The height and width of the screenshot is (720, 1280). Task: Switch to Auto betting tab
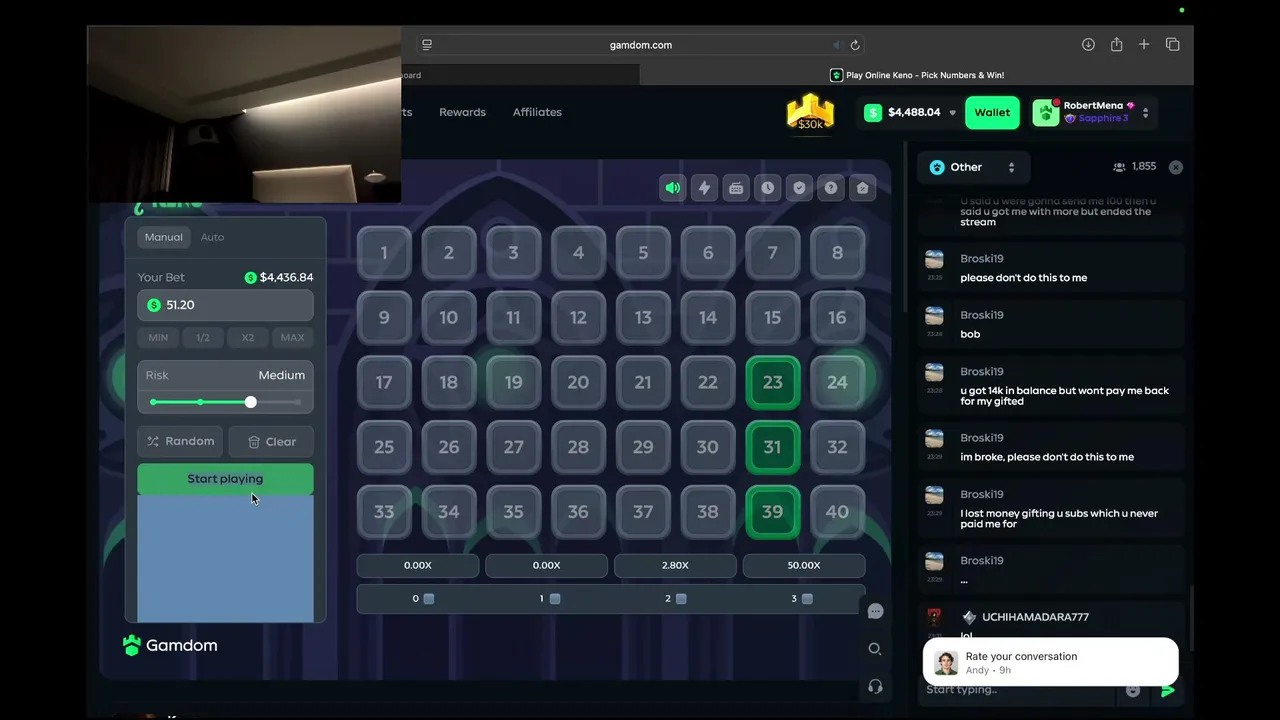click(x=212, y=237)
